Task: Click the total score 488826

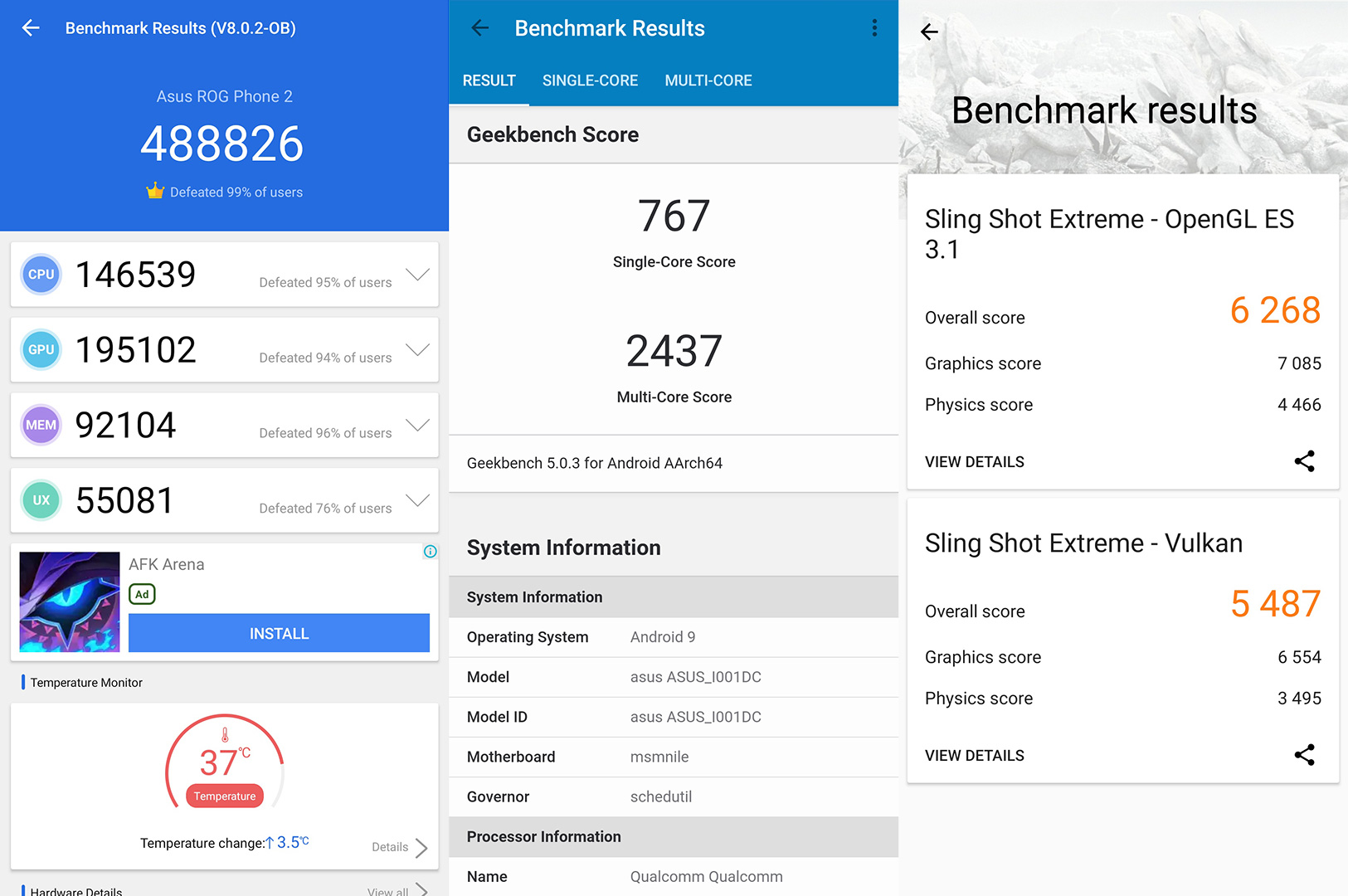Action: 222,144
